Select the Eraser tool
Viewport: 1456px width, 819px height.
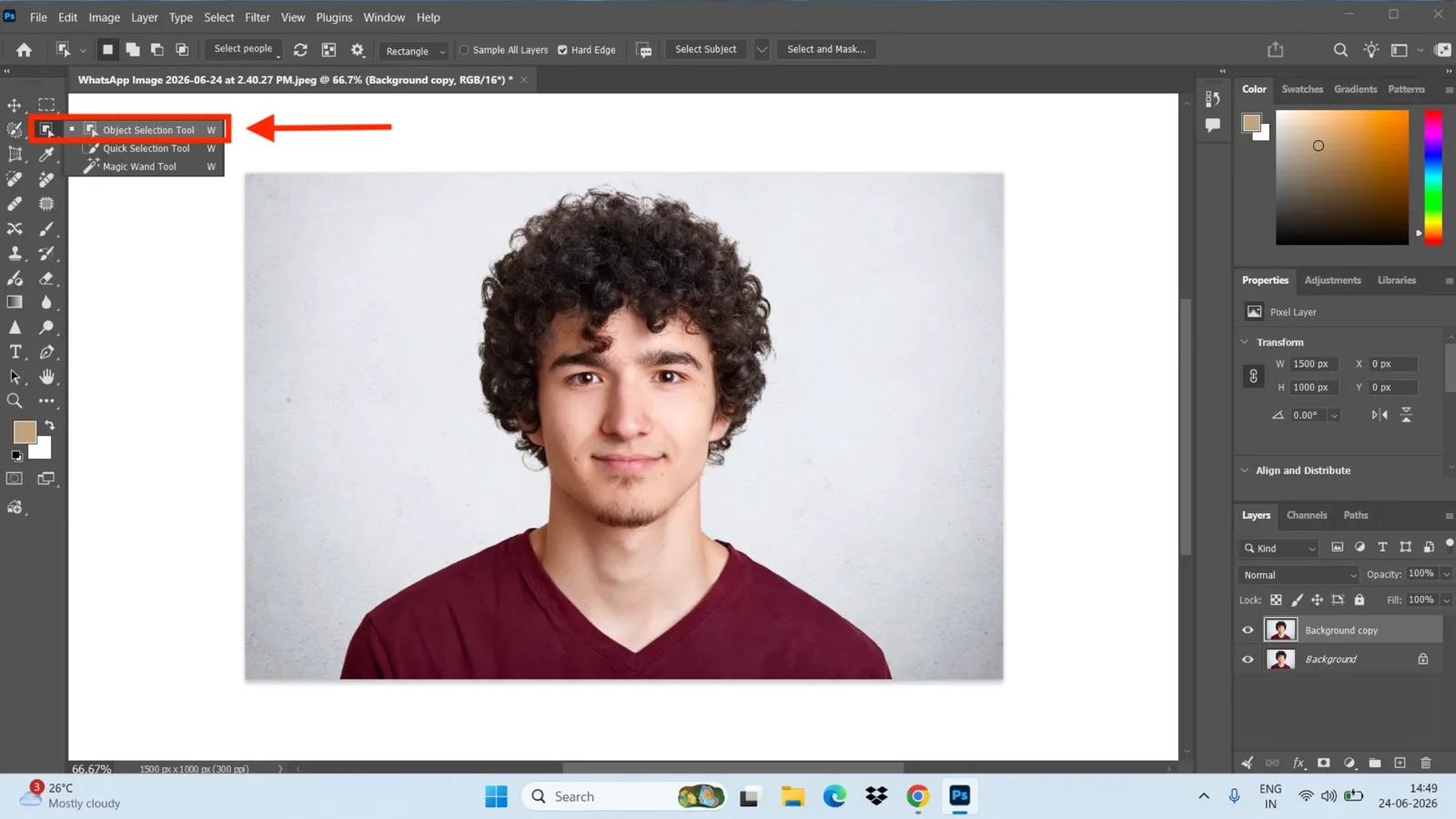tap(46, 278)
